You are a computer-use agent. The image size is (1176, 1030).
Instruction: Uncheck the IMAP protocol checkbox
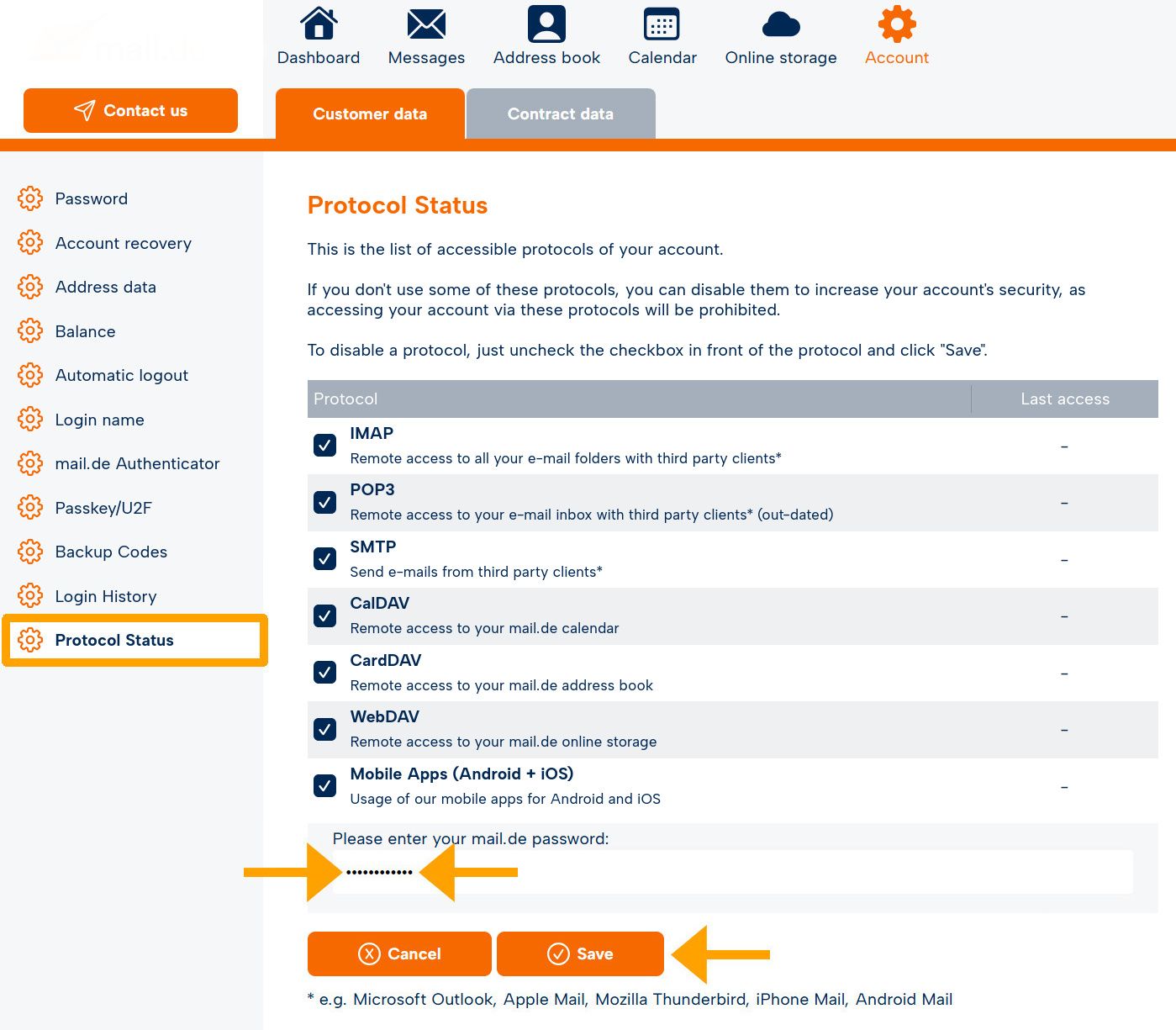click(325, 446)
